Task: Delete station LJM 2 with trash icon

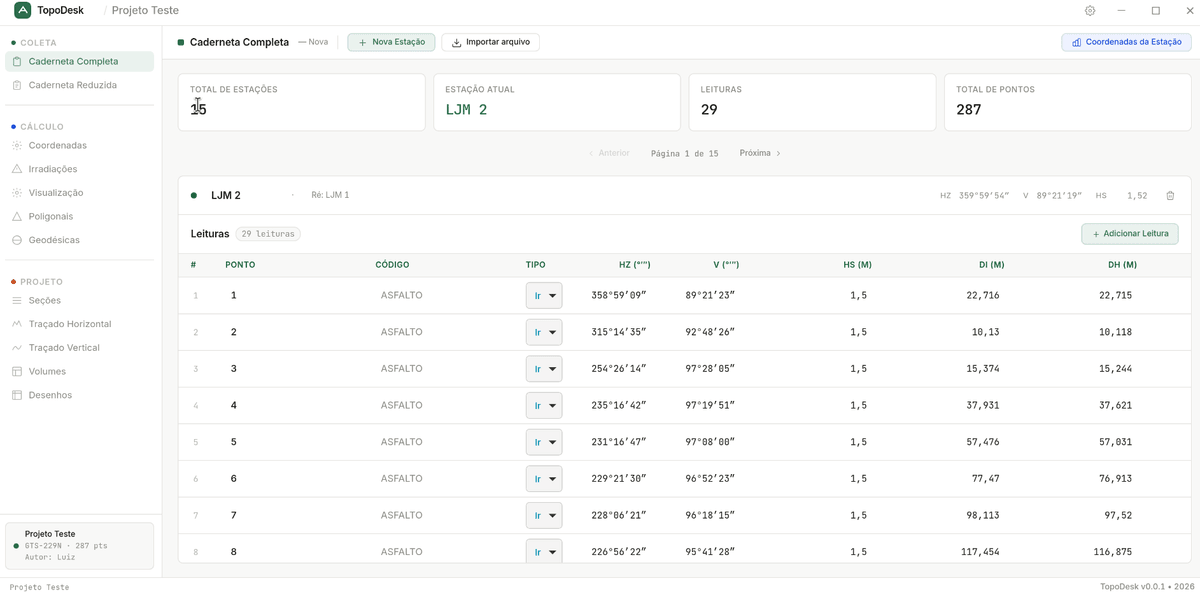Action: click(1170, 196)
